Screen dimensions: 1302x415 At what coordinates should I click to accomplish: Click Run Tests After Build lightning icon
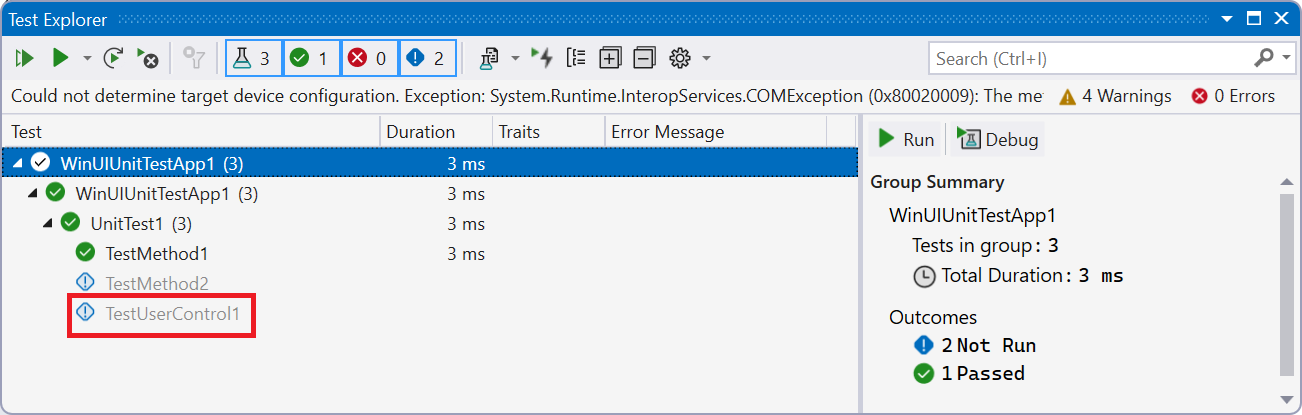[542, 59]
